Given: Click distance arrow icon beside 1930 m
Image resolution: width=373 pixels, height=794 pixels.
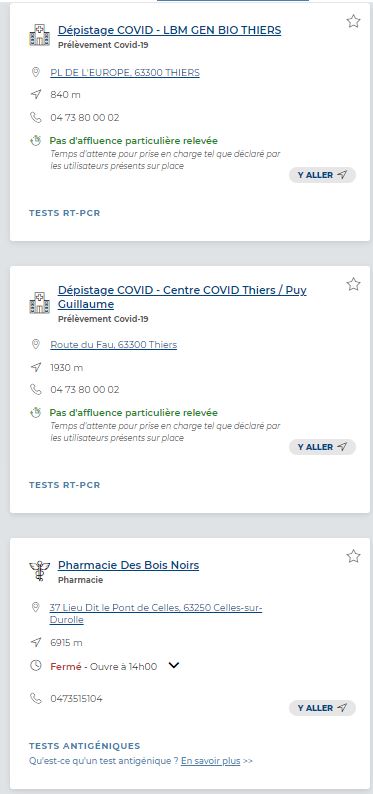Looking at the screenshot, I should point(35,367).
